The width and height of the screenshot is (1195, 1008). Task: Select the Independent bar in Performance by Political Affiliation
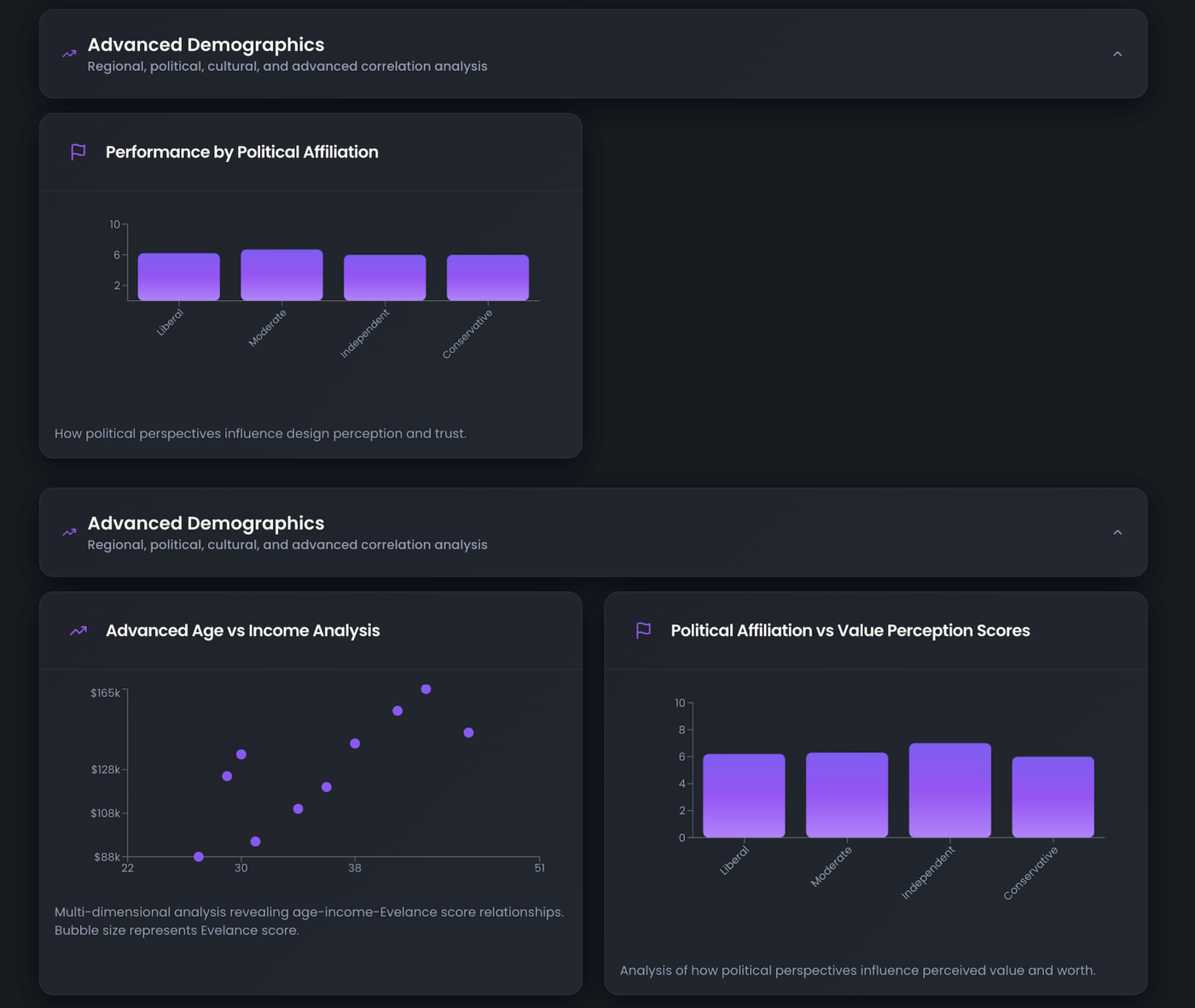pos(385,278)
